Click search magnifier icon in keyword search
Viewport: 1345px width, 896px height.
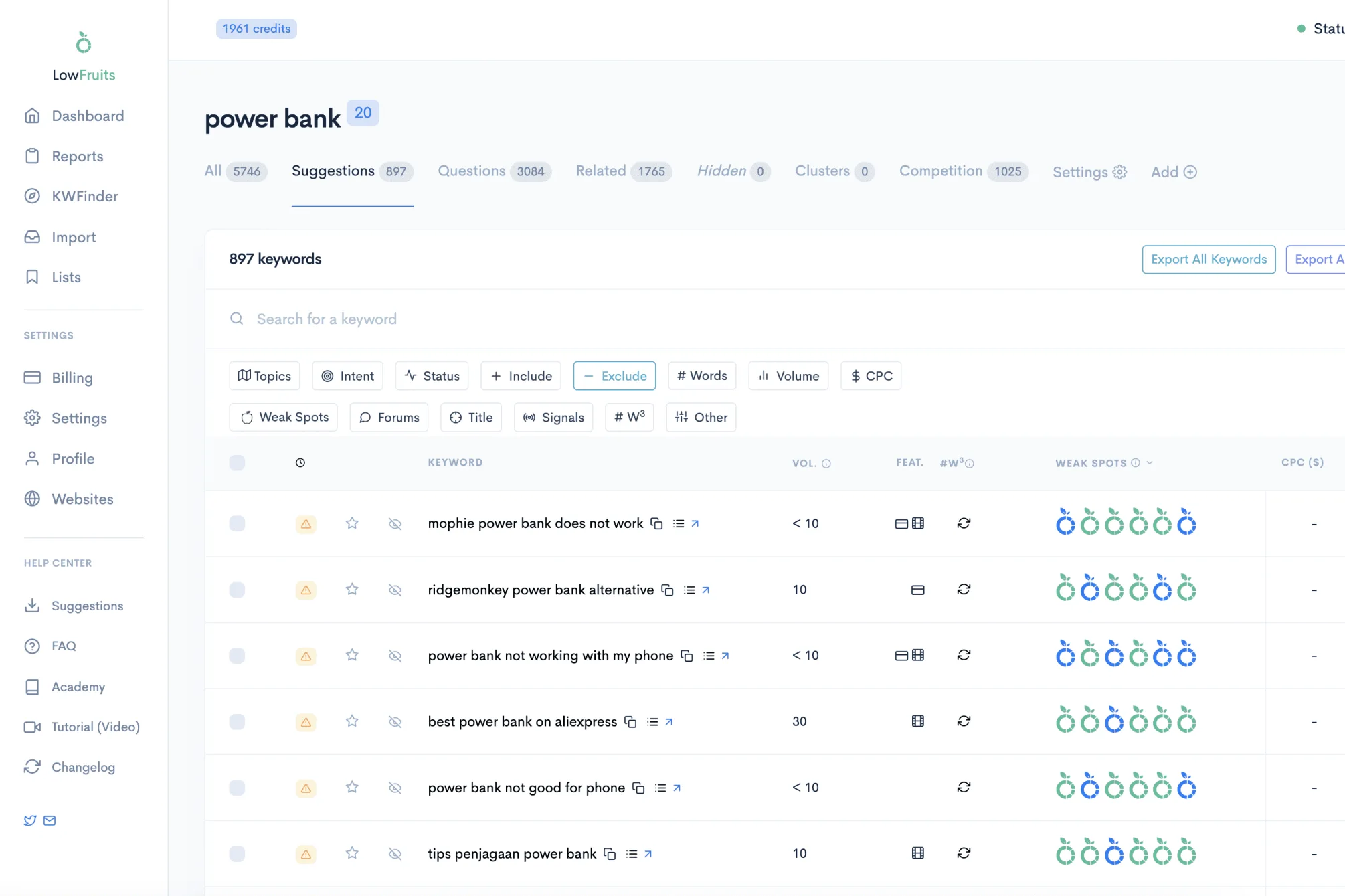[236, 319]
